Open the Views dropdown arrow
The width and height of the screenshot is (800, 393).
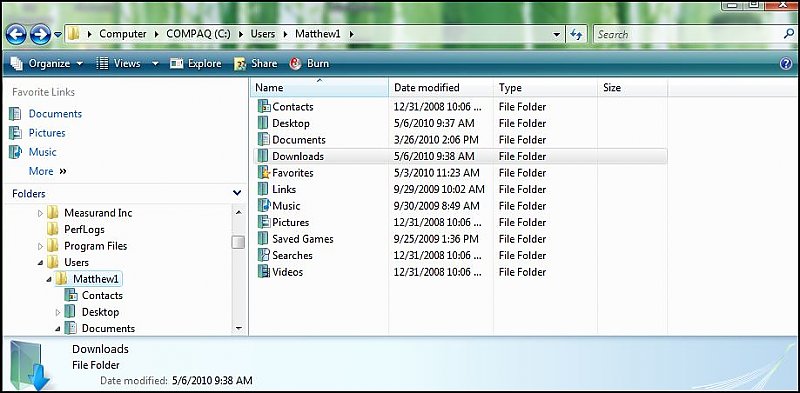155,64
